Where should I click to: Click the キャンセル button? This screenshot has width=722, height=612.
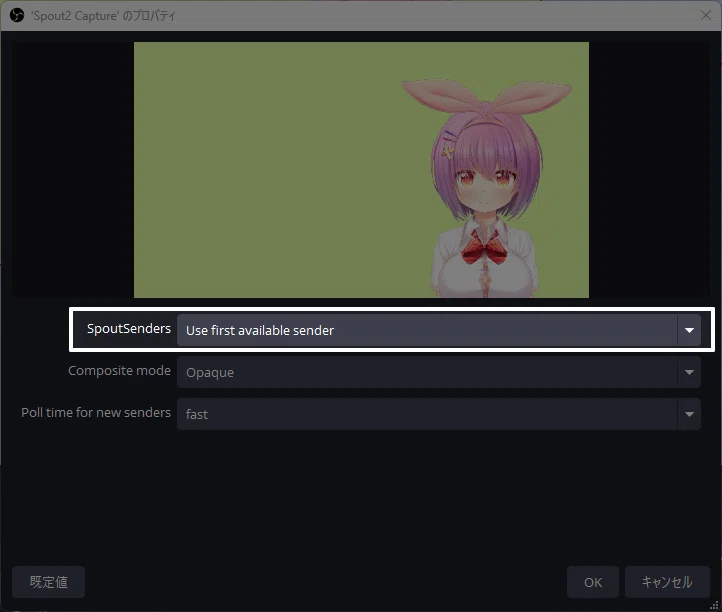[x=667, y=582]
